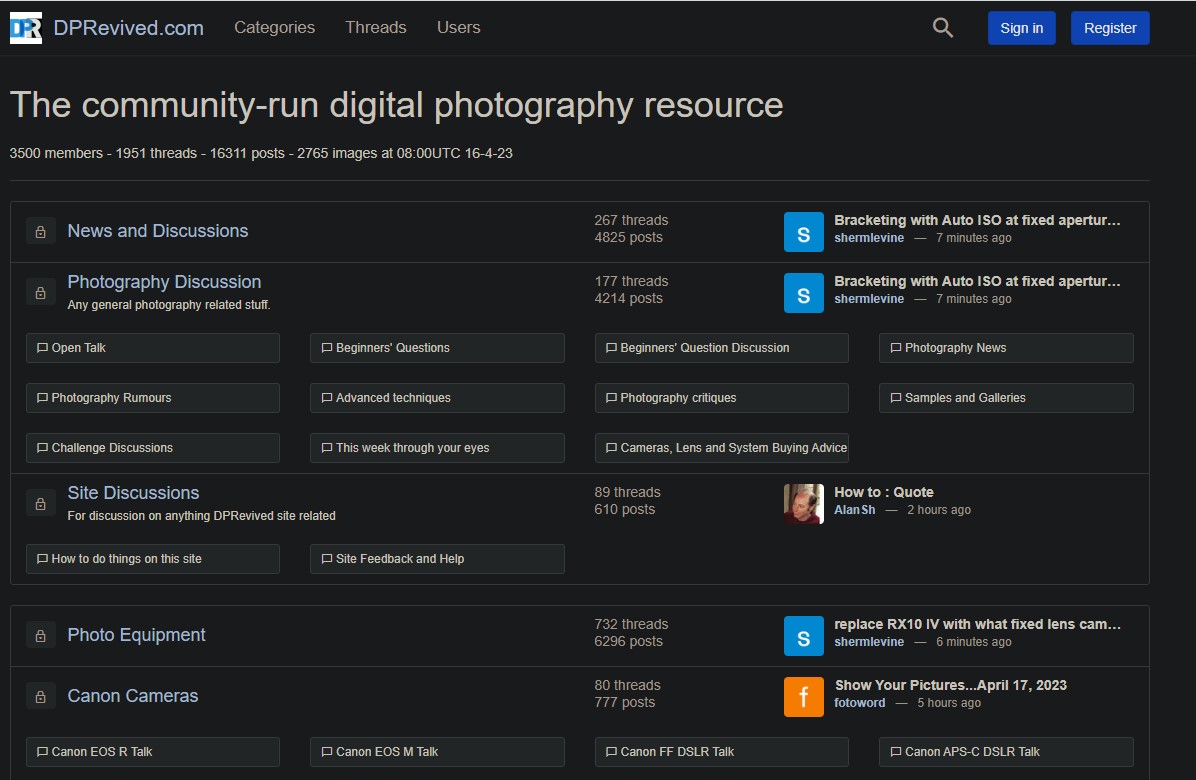The image size is (1196, 780).
Task: Open Beginners' Questions subforum
Action: pos(437,348)
